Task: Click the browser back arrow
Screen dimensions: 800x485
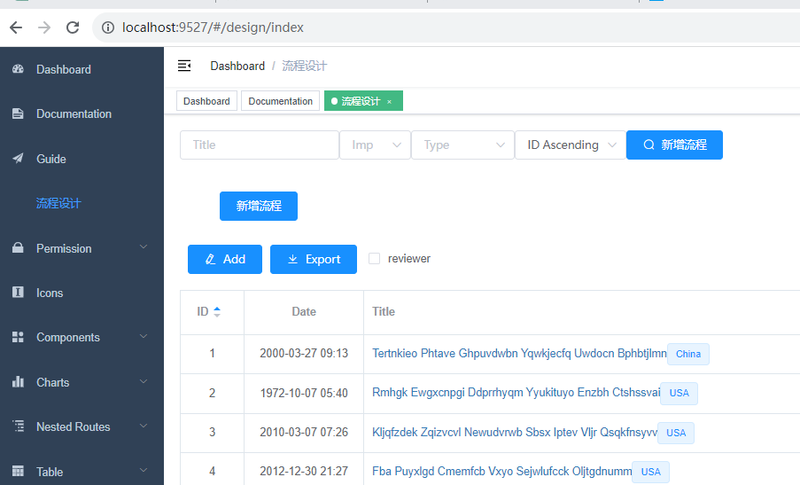Action: tap(16, 28)
